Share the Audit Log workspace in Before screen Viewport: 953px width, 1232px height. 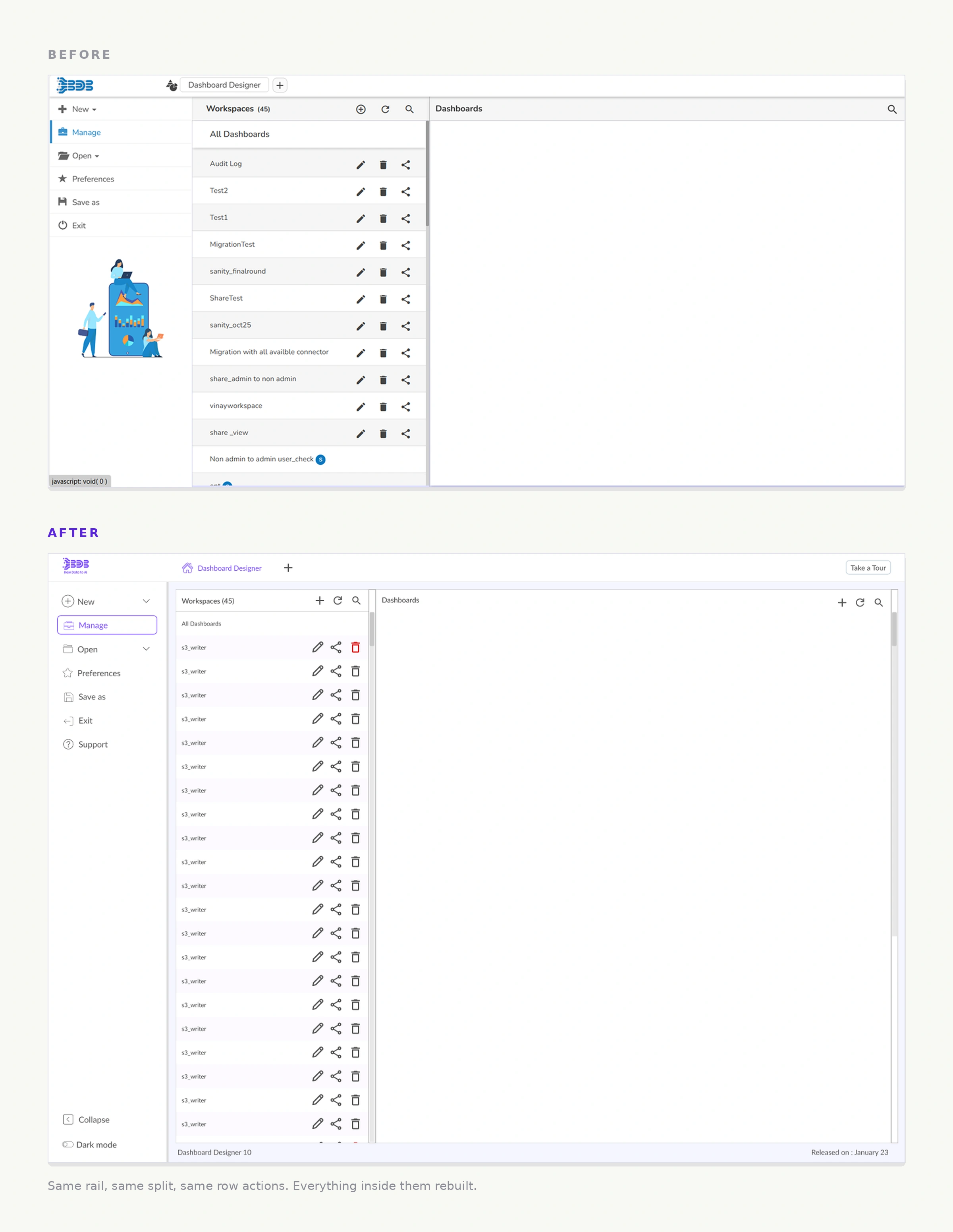tap(405, 165)
